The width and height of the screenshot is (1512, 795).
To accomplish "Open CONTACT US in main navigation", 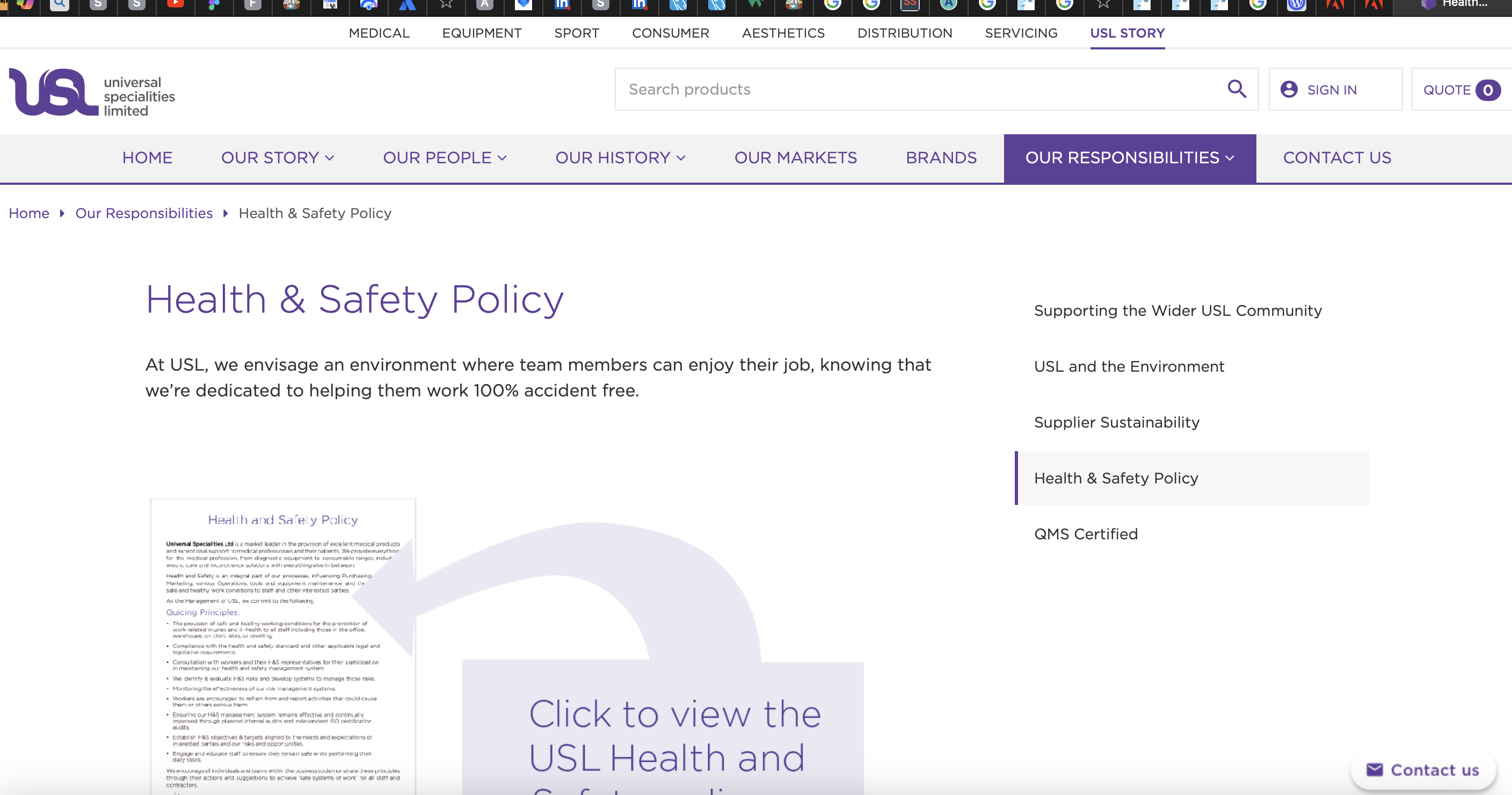I will (x=1337, y=158).
